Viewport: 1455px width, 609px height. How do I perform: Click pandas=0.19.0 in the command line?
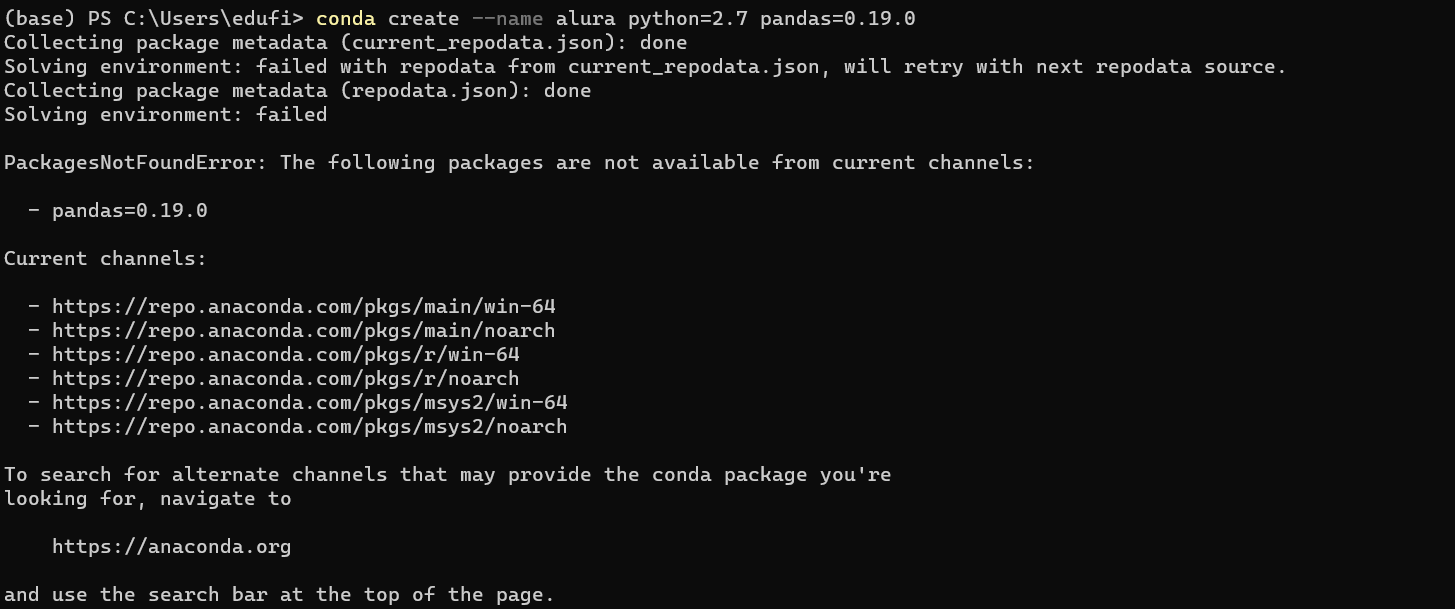click(838, 19)
